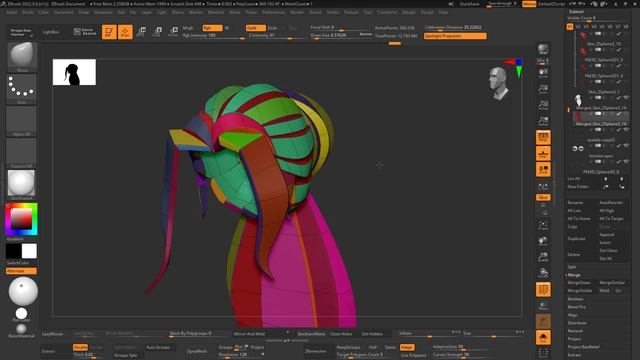Open the current brush thumbnail
The height and width of the screenshot is (360, 640).
pyautogui.click(x=22, y=56)
